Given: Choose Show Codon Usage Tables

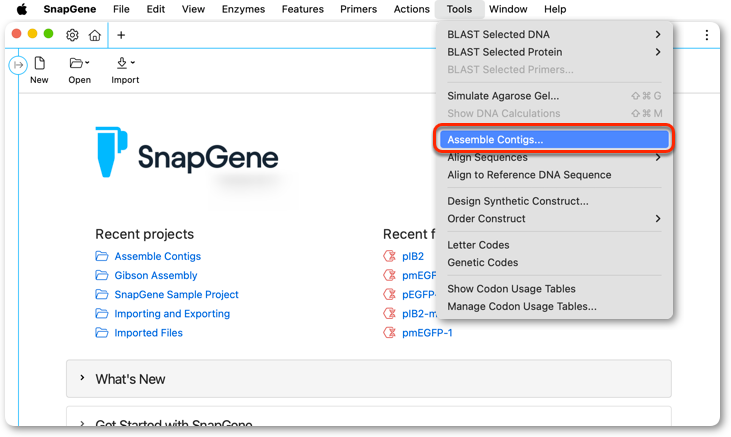Looking at the screenshot, I should pyautogui.click(x=554, y=289).
